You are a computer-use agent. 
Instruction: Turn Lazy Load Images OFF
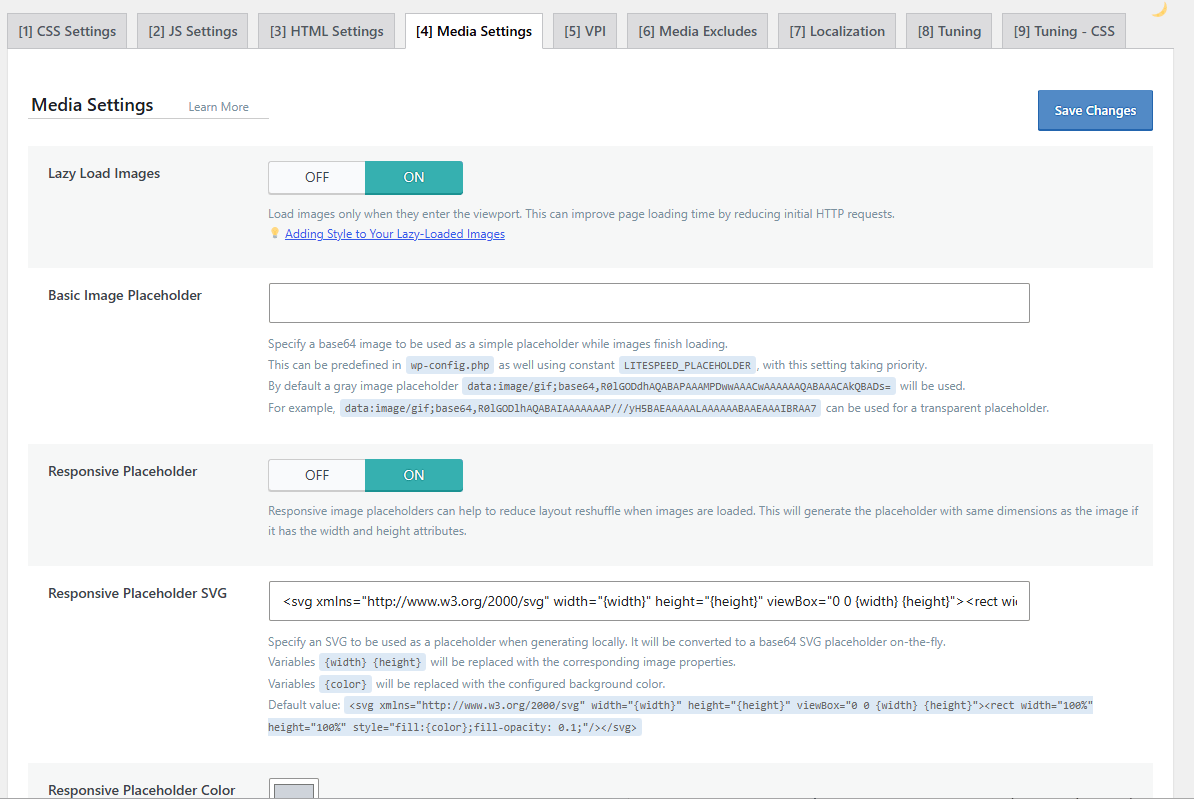[317, 177]
